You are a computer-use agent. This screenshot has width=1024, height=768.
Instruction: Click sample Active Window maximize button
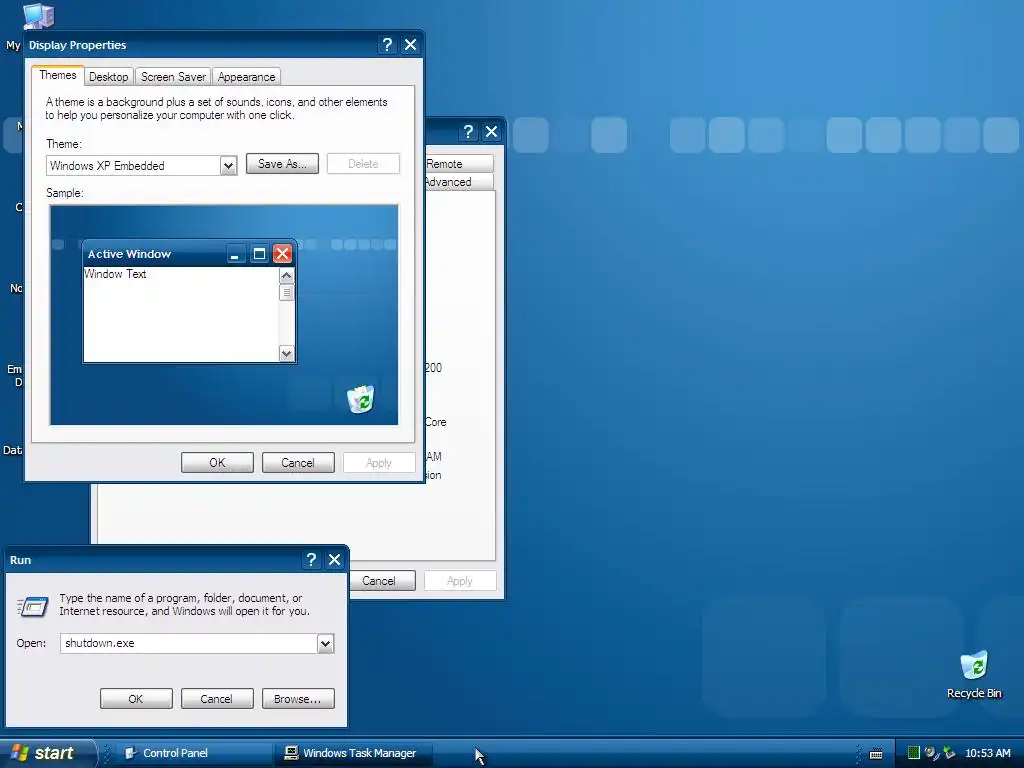[259, 253]
